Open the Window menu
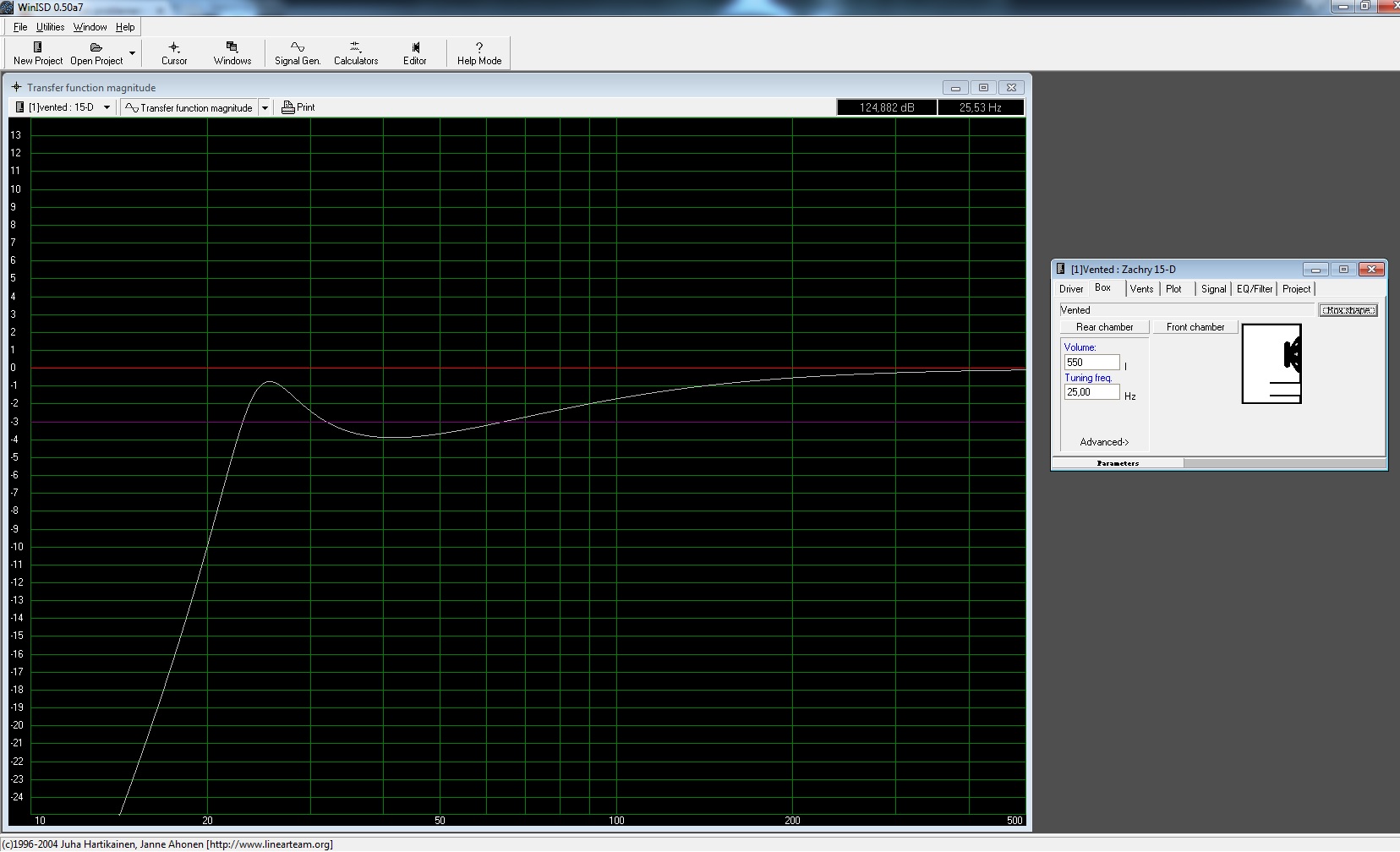The image size is (1400, 852). pos(90,27)
